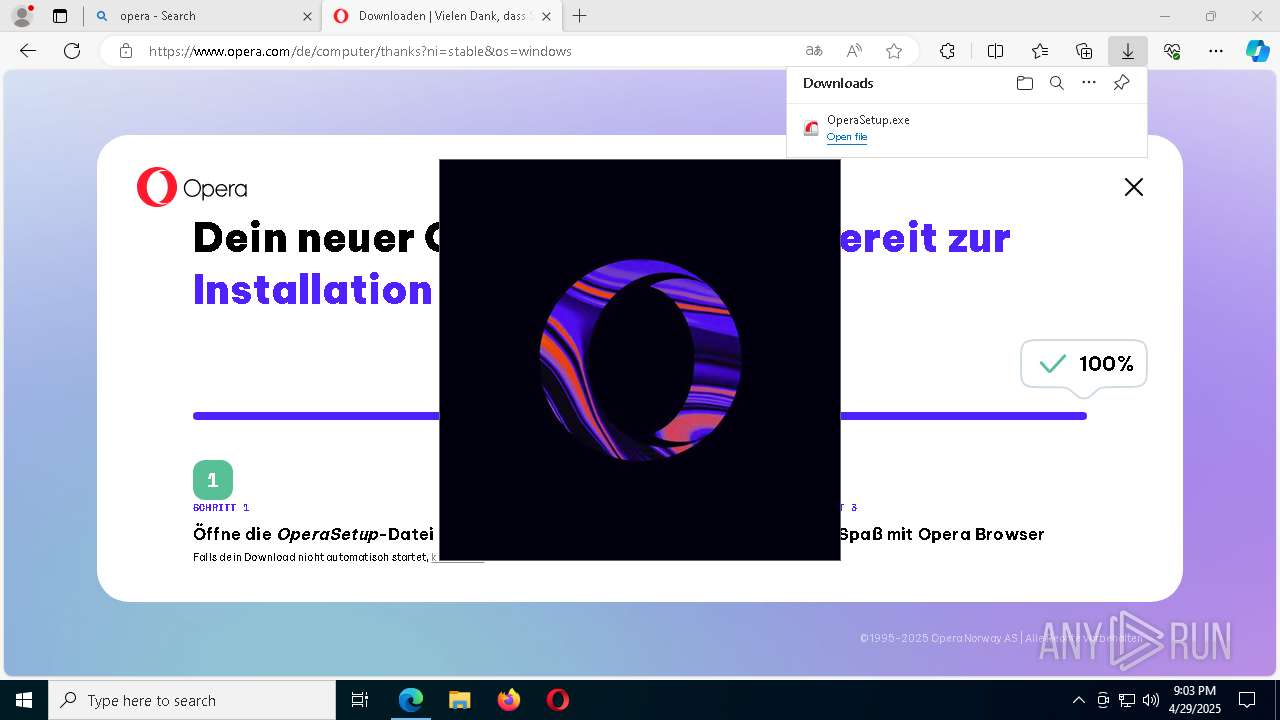Search downloads in Downloads panel
The width and height of the screenshot is (1280, 720).
(1056, 83)
